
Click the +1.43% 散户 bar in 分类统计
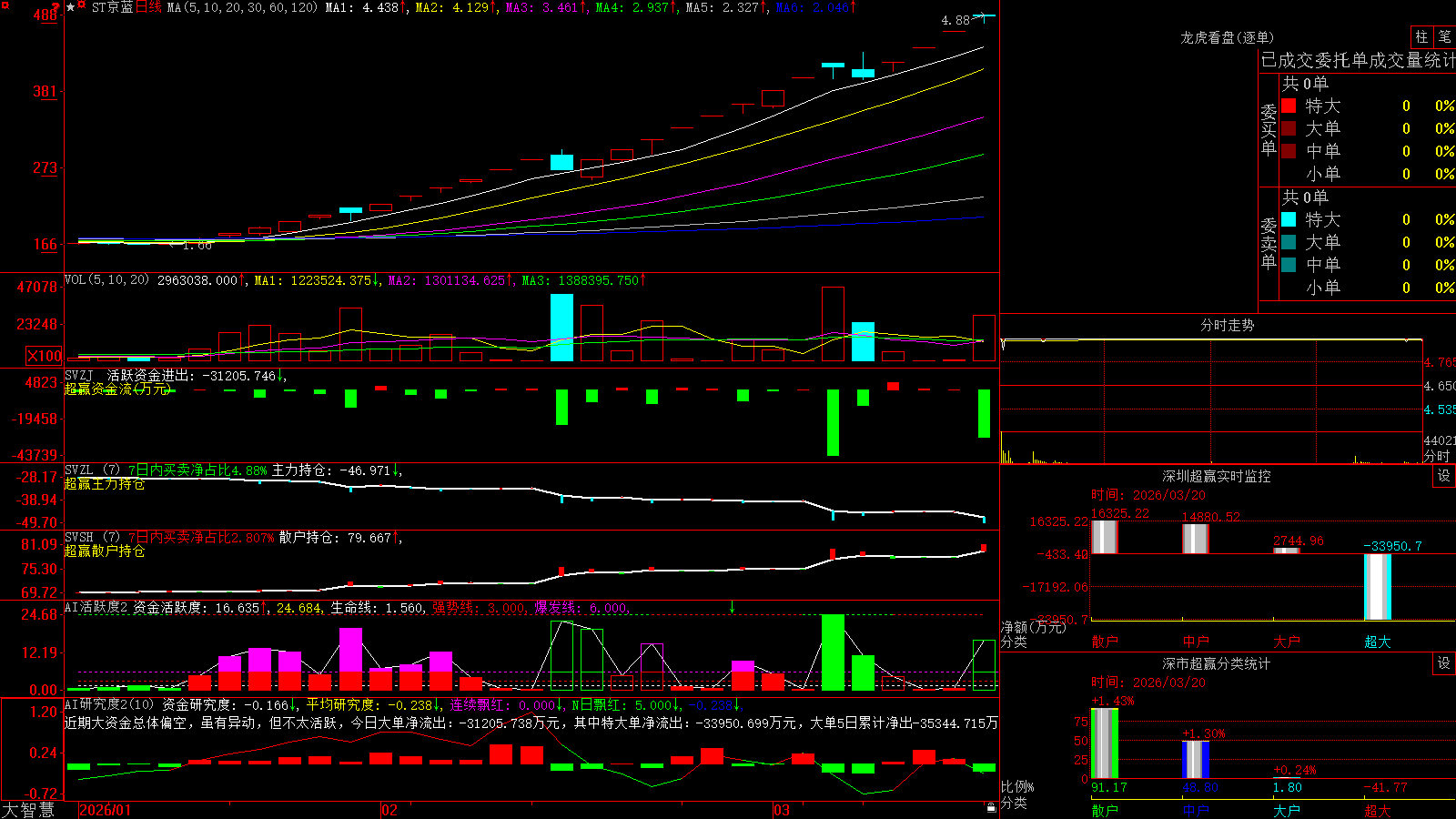coord(1105,743)
